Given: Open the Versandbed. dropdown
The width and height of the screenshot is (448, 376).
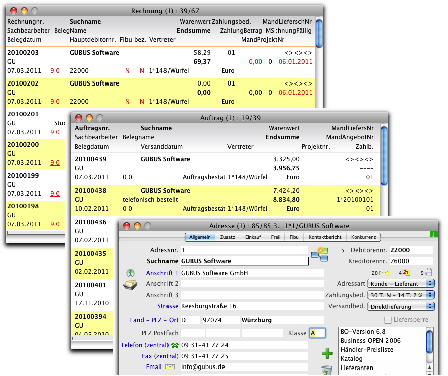Looking at the screenshot, I should [x=401, y=306].
